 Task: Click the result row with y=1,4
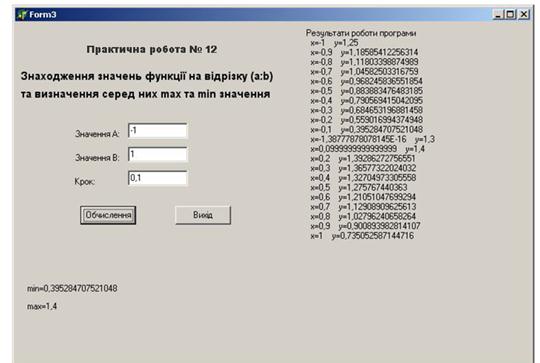click(x=367, y=149)
